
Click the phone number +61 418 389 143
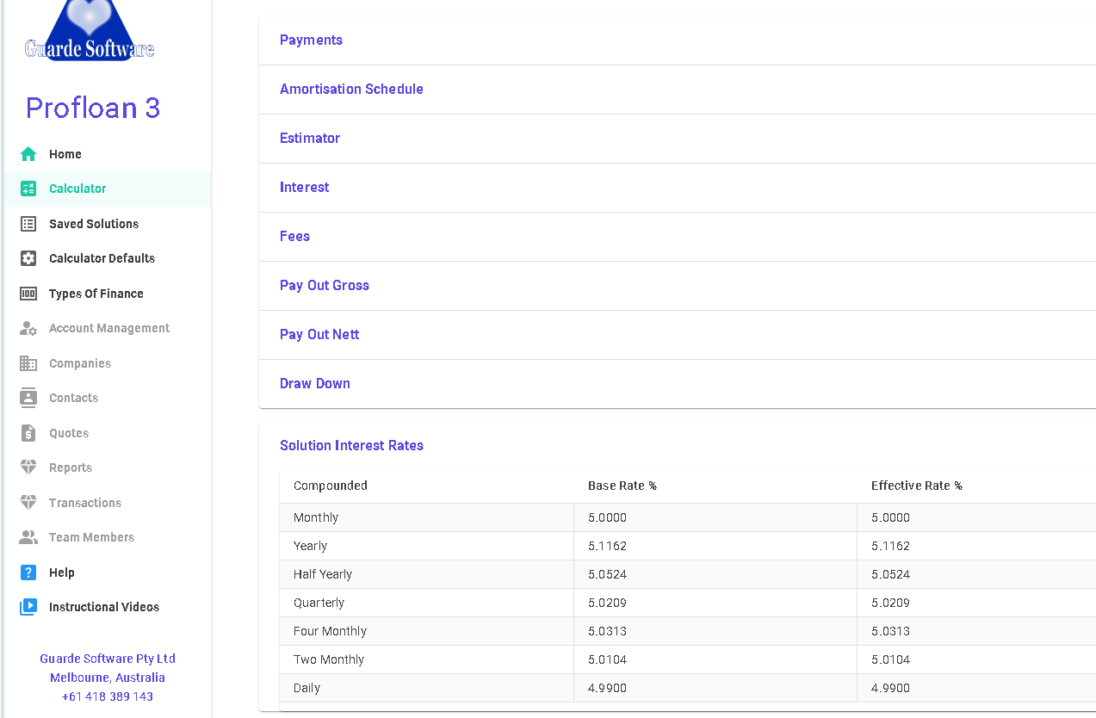coord(108,696)
